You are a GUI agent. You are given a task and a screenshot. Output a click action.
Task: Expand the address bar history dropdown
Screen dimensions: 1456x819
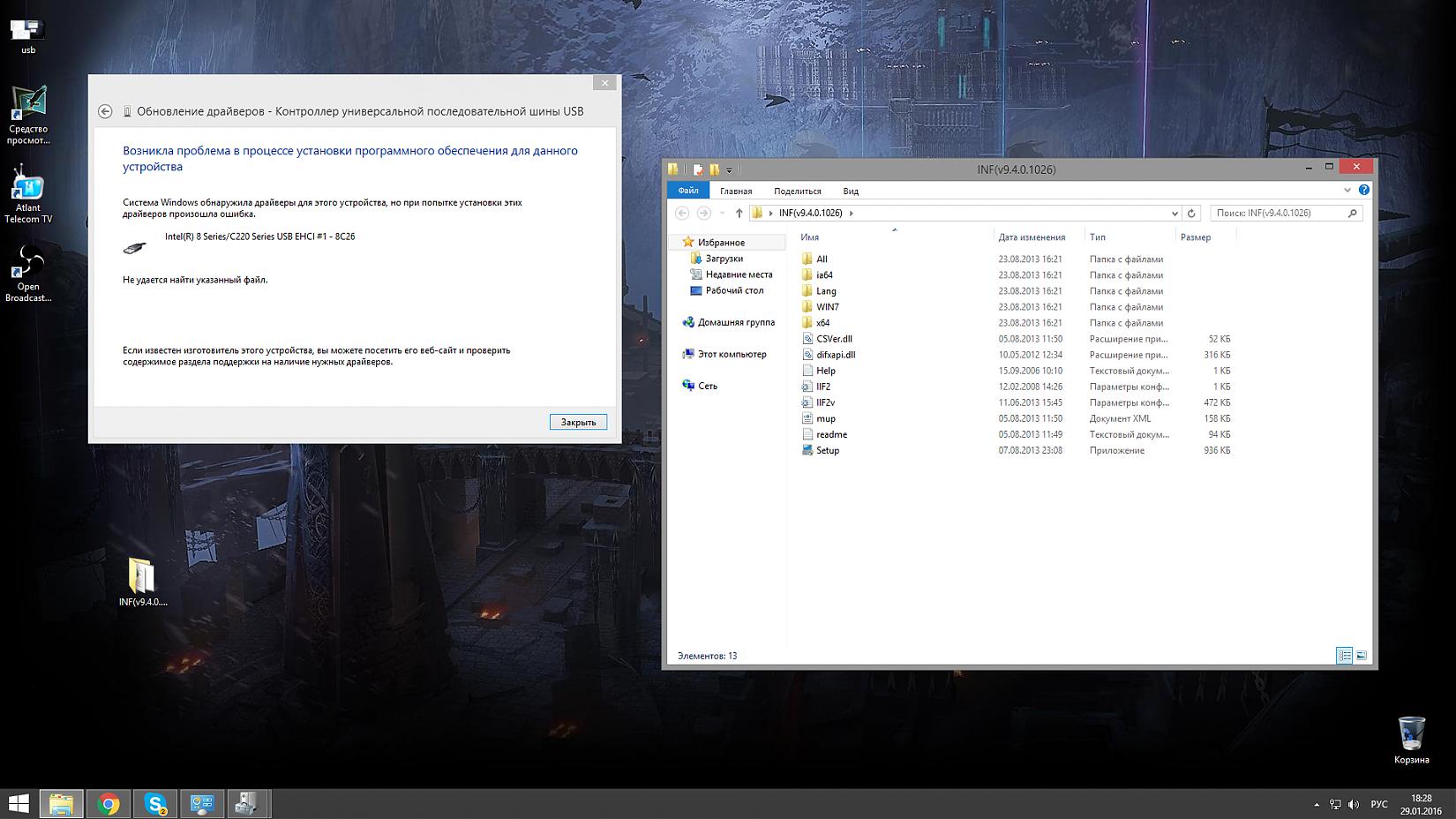[1175, 213]
